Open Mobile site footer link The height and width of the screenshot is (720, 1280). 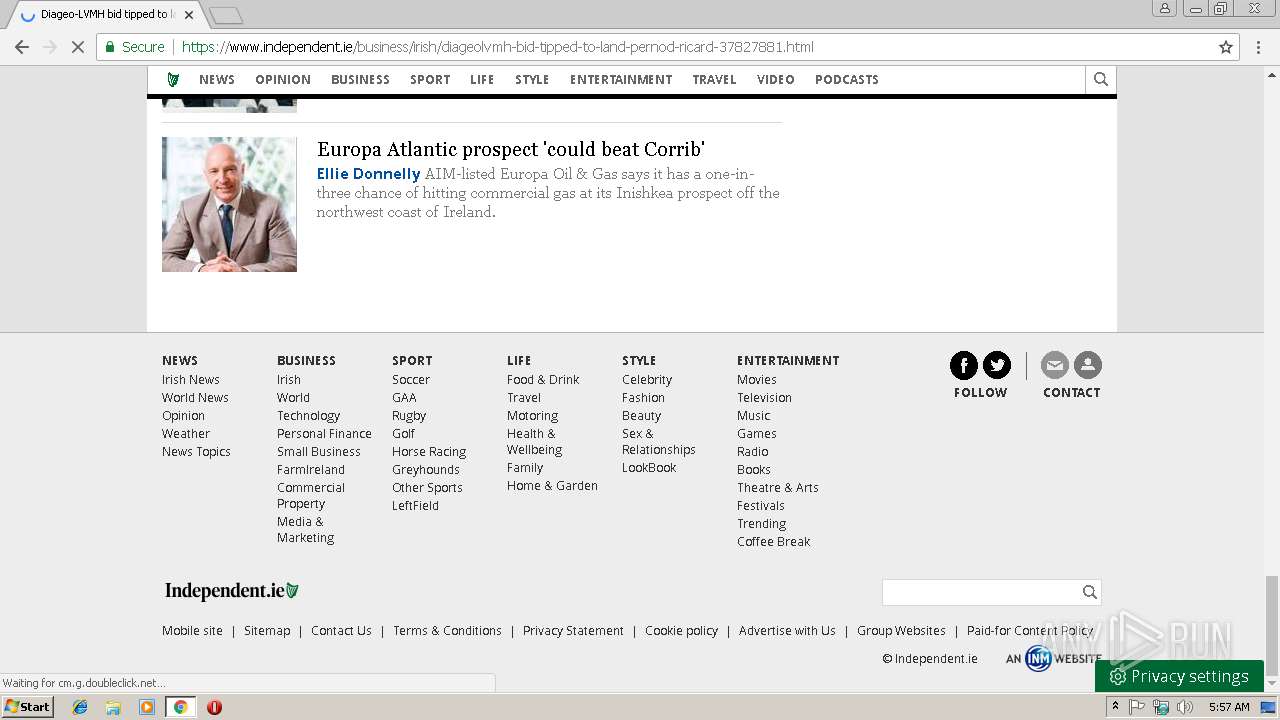click(192, 631)
